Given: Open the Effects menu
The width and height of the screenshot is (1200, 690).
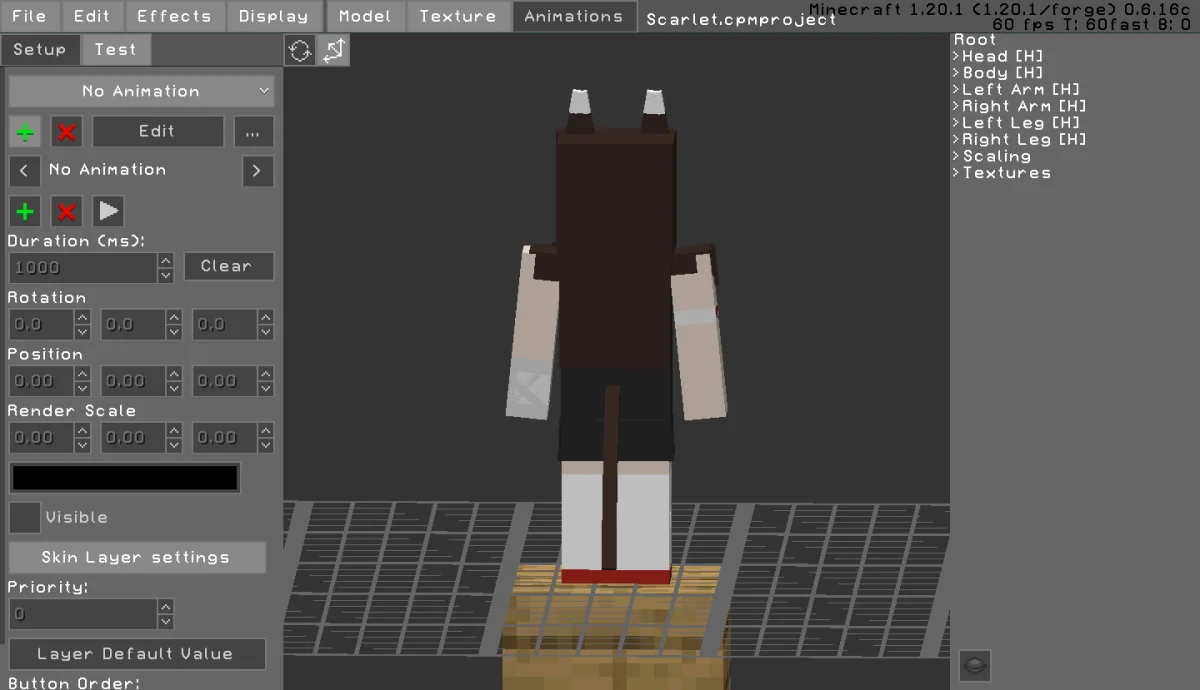Looking at the screenshot, I should click(174, 16).
